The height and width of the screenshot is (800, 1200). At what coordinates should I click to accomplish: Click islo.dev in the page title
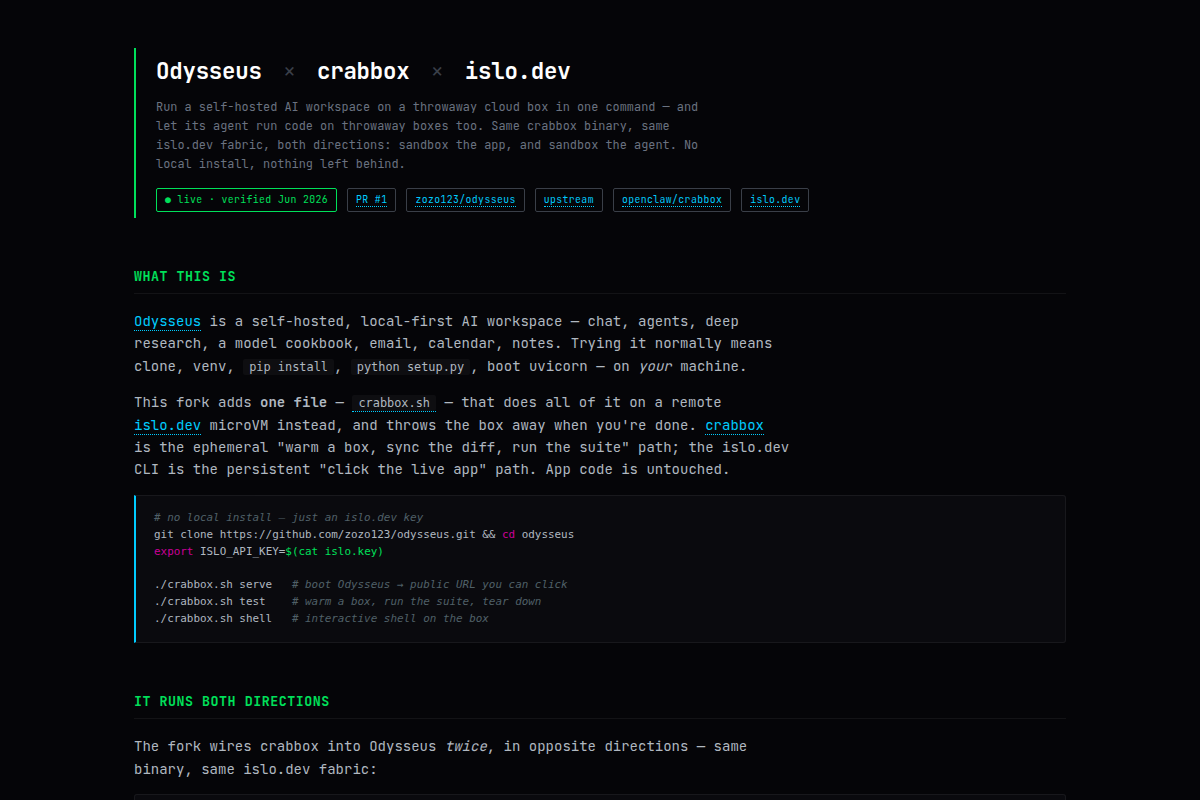click(x=518, y=71)
